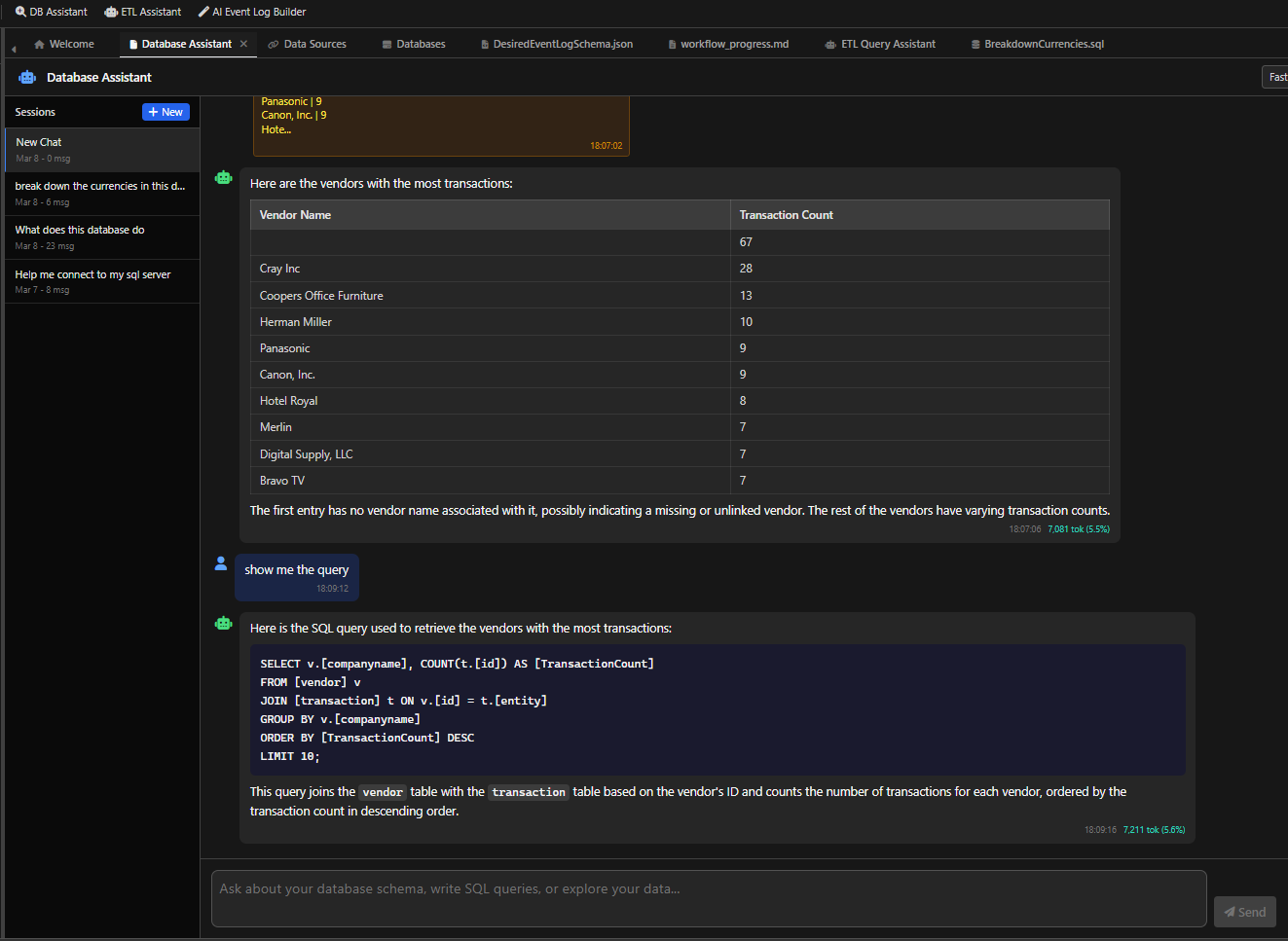The width and height of the screenshot is (1288, 941).
Task: Click the tab scroll-left arrow
Action: 14,48
